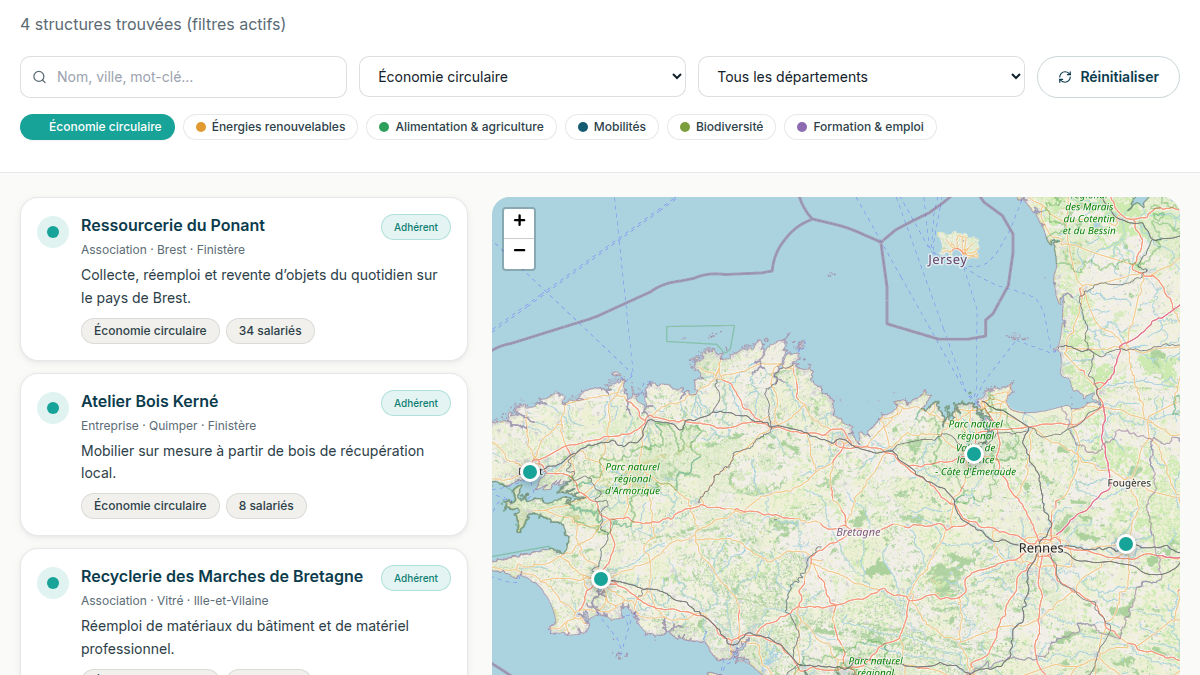
Task: Click the Bretagne label on the map
Action: [x=858, y=532]
